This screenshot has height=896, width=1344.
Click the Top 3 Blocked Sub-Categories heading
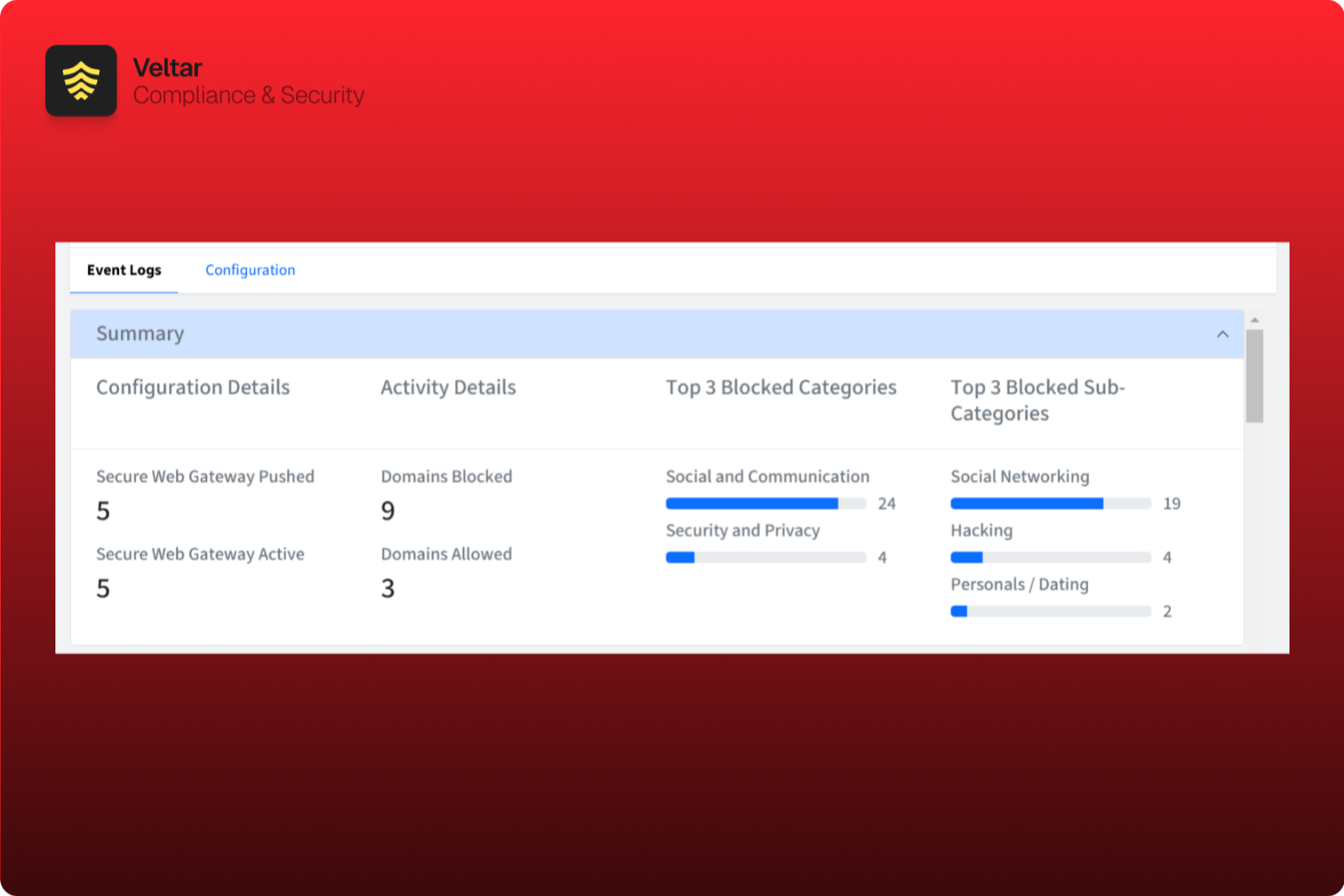1037,399
